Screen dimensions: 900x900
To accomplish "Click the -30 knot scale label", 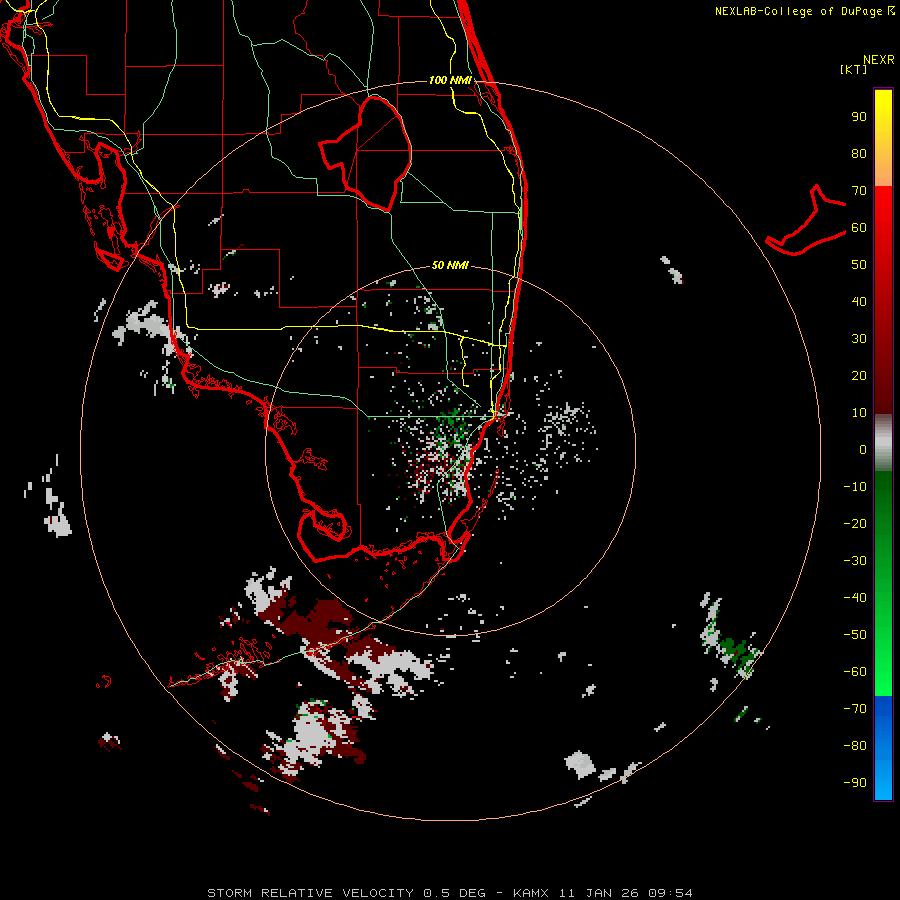I will click(x=855, y=561).
